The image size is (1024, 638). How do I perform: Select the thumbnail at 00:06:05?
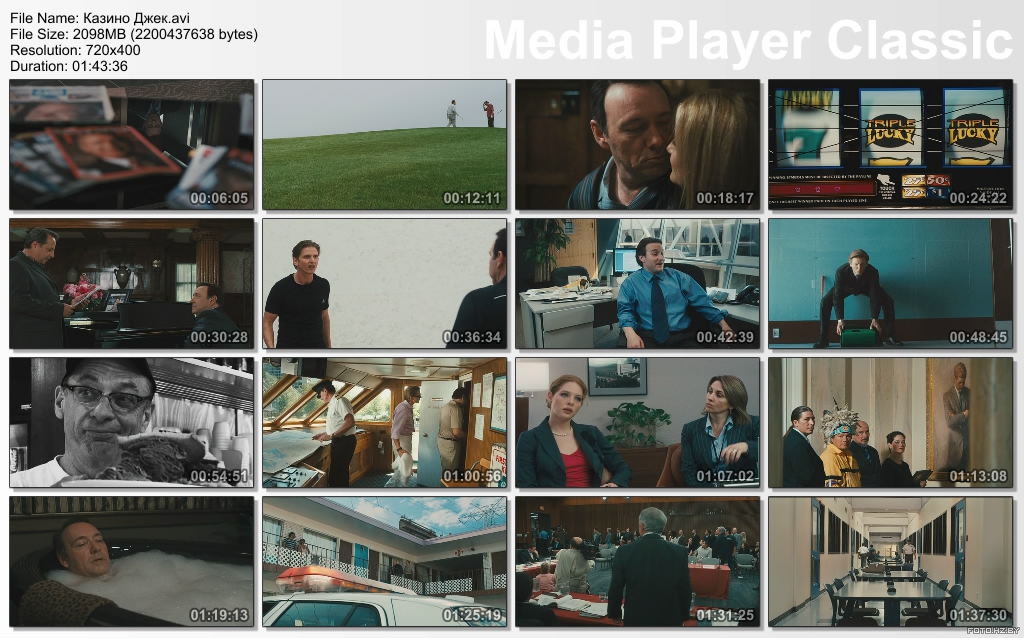pos(131,144)
